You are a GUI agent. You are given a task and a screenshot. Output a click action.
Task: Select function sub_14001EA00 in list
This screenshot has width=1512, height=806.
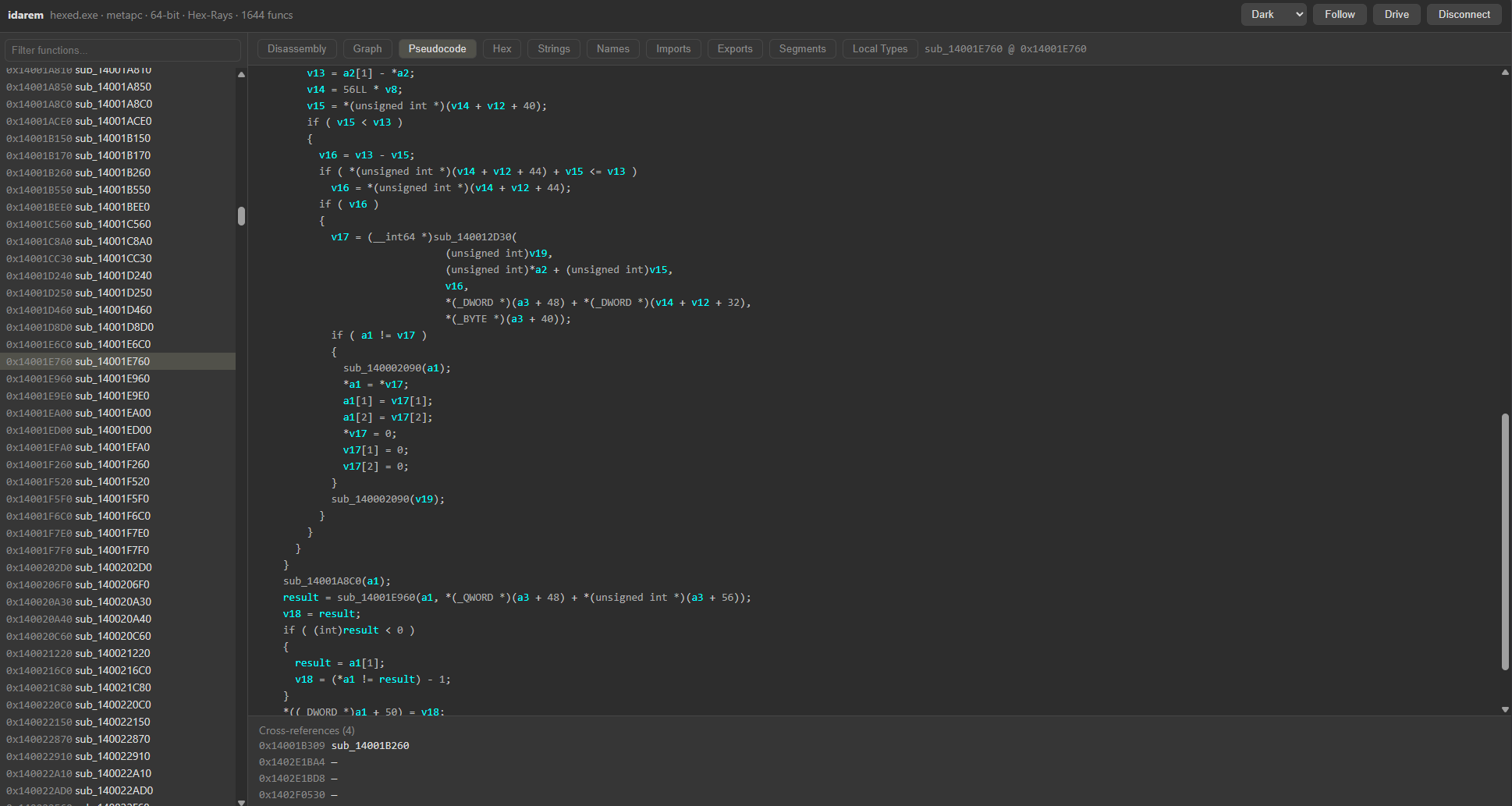click(118, 413)
